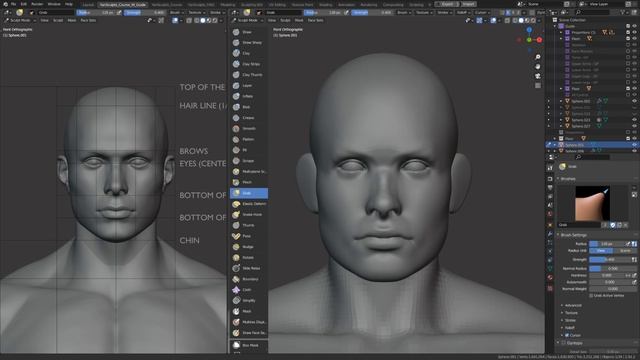Toggle the Proportions collection exclude checkbox
640x360 pixels.
coord(628,32)
